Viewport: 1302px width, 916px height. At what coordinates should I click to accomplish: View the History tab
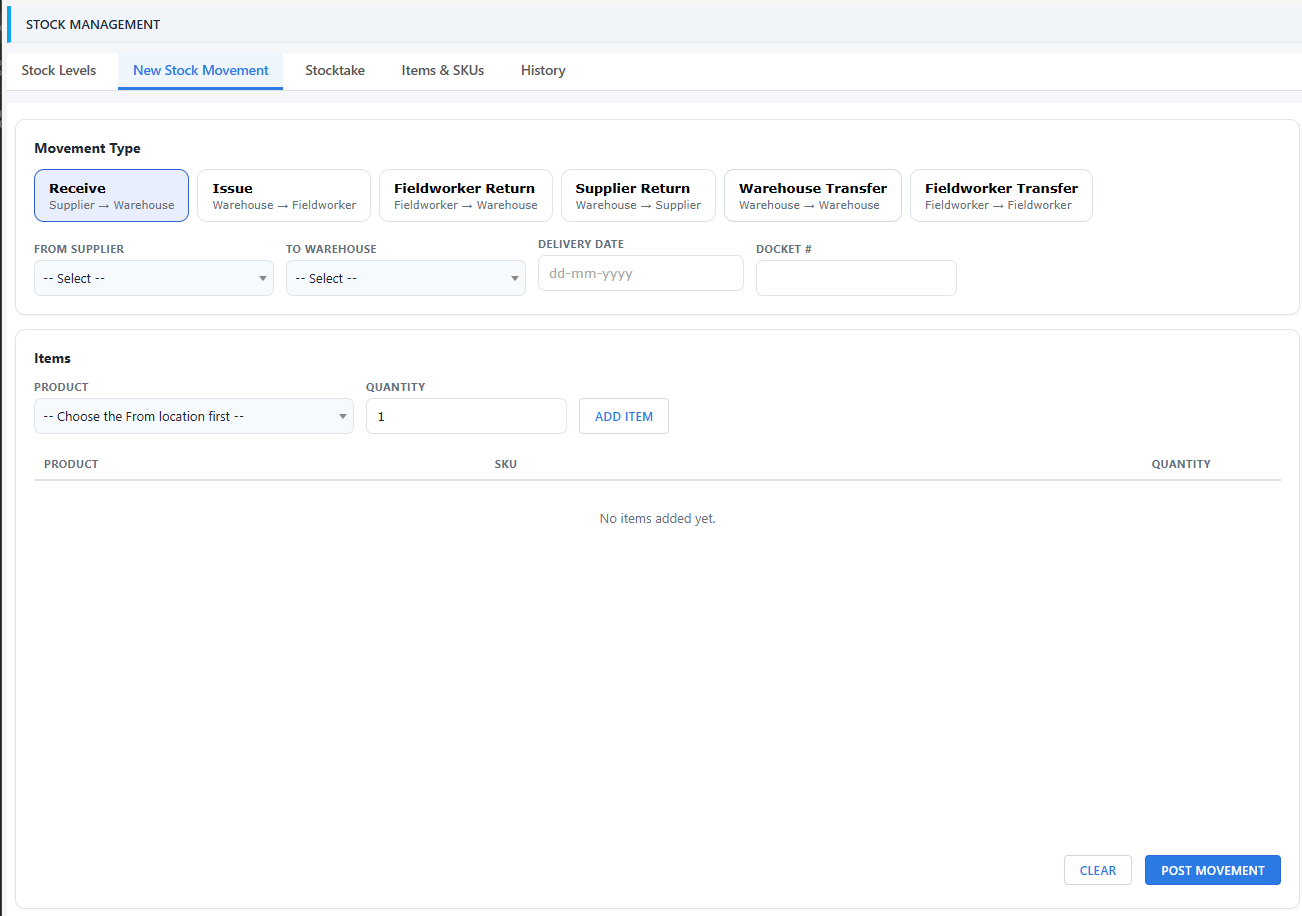click(543, 71)
